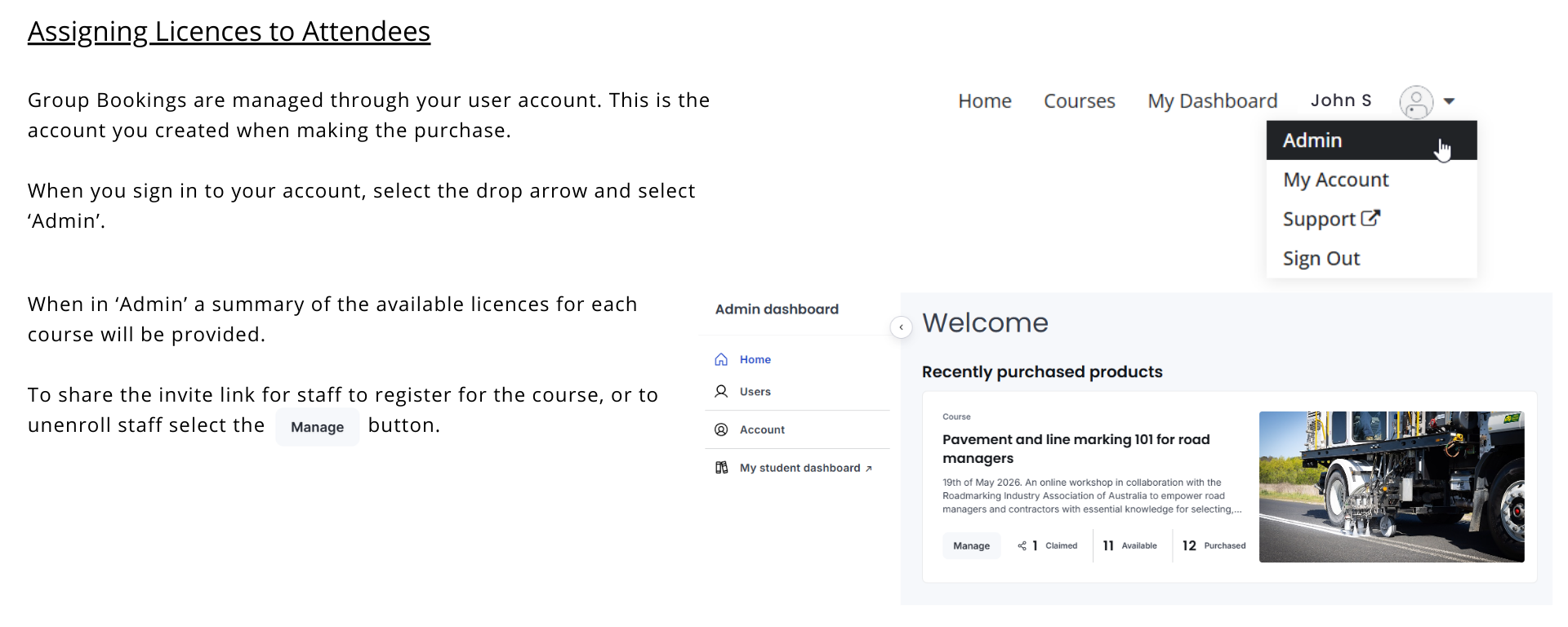Go to Home in top navigation
The height and width of the screenshot is (627, 1568).
pos(984,101)
